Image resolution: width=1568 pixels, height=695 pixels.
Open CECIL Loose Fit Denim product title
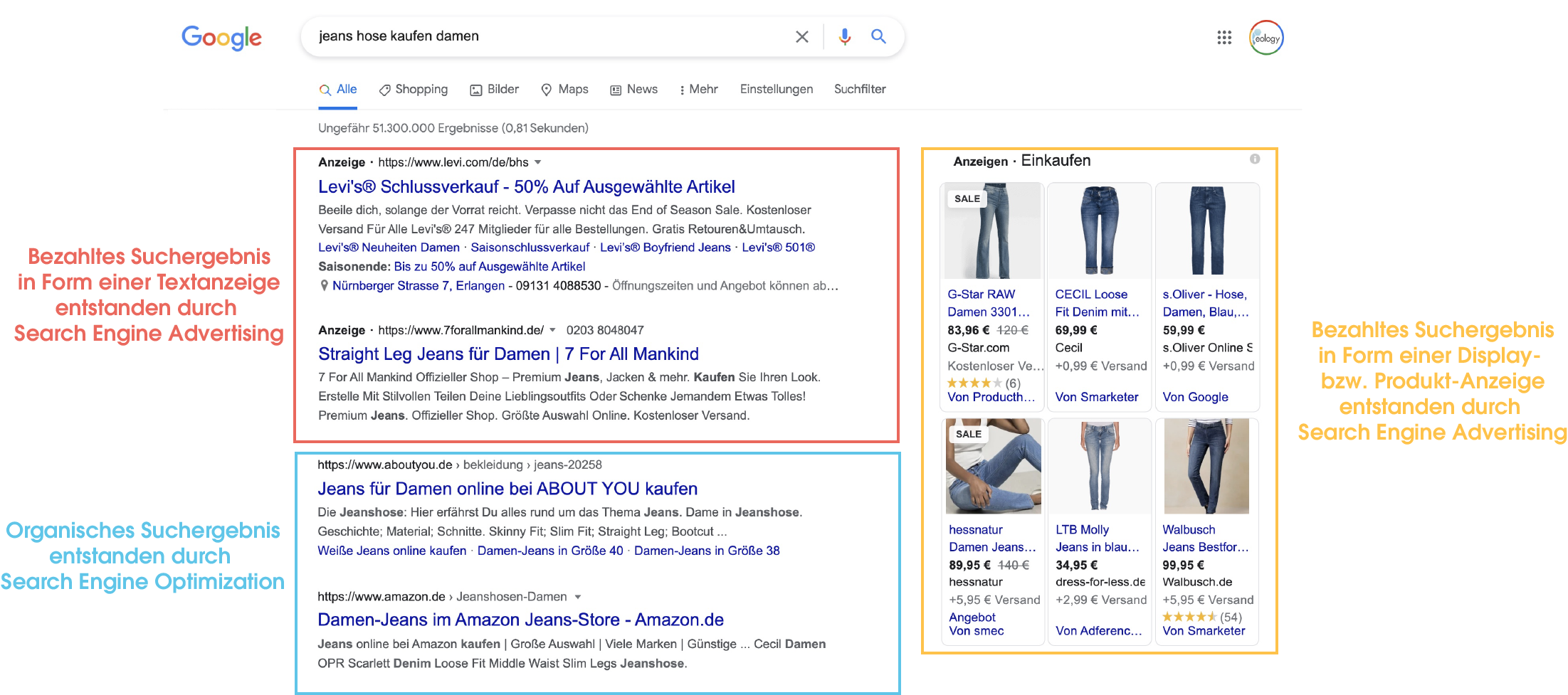pyautogui.click(x=1097, y=303)
